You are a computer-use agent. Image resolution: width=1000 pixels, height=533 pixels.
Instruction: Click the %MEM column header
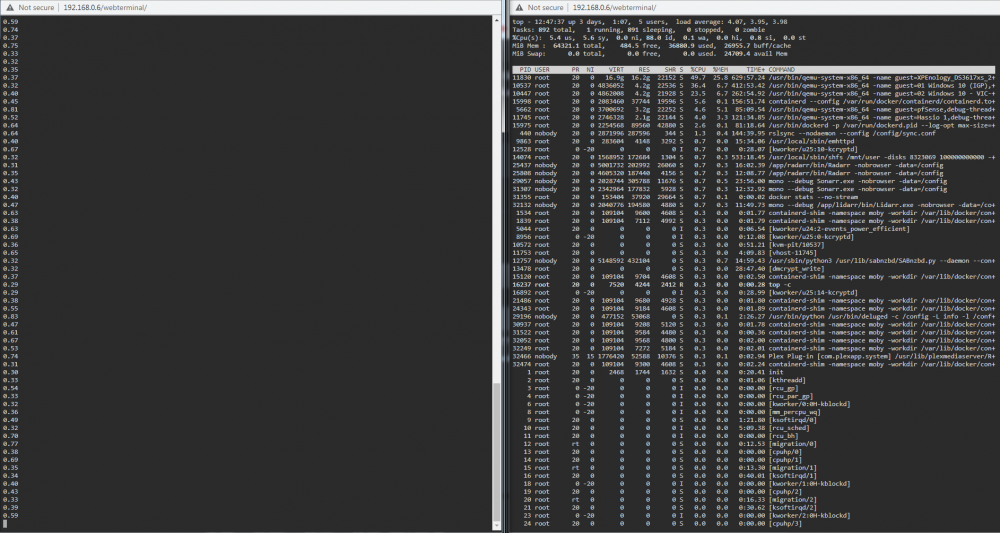pyautogui.click(x=720, y=69)
